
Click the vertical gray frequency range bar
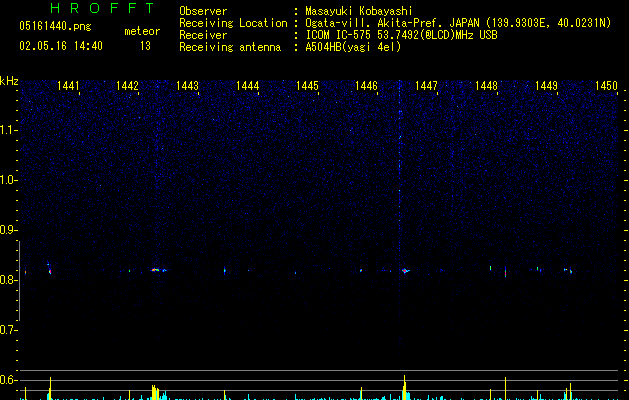[x=19, y=281]
